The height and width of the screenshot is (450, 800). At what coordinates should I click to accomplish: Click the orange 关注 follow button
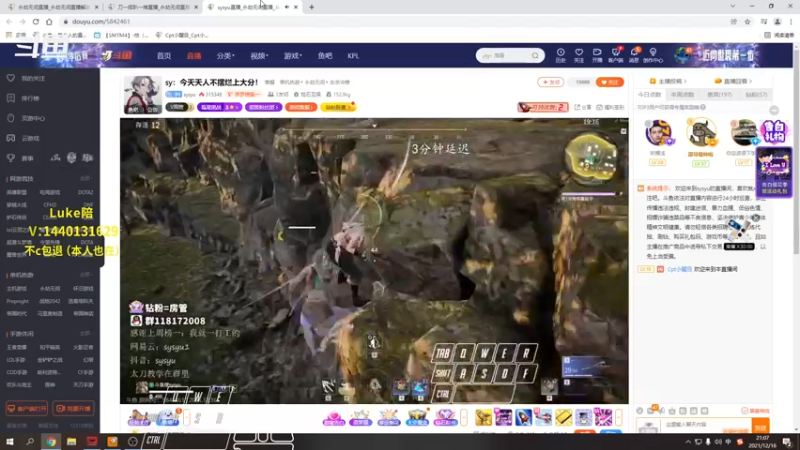click(x=610, y=82)
